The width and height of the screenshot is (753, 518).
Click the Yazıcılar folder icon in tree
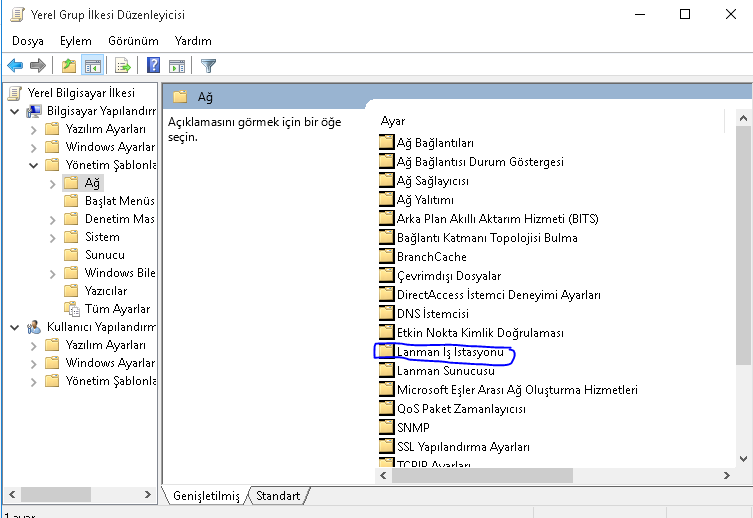(x=71, y=291)
